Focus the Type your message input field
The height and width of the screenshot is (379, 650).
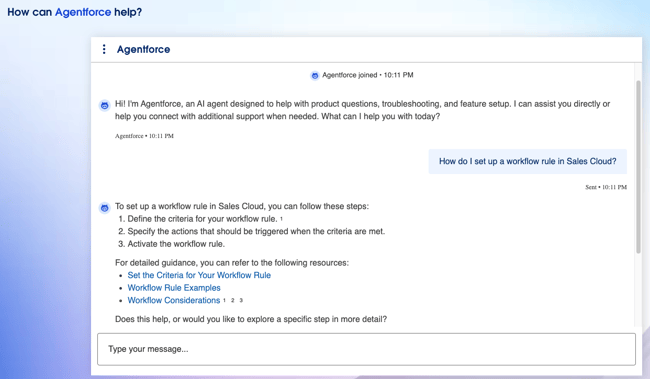point(366,349)
